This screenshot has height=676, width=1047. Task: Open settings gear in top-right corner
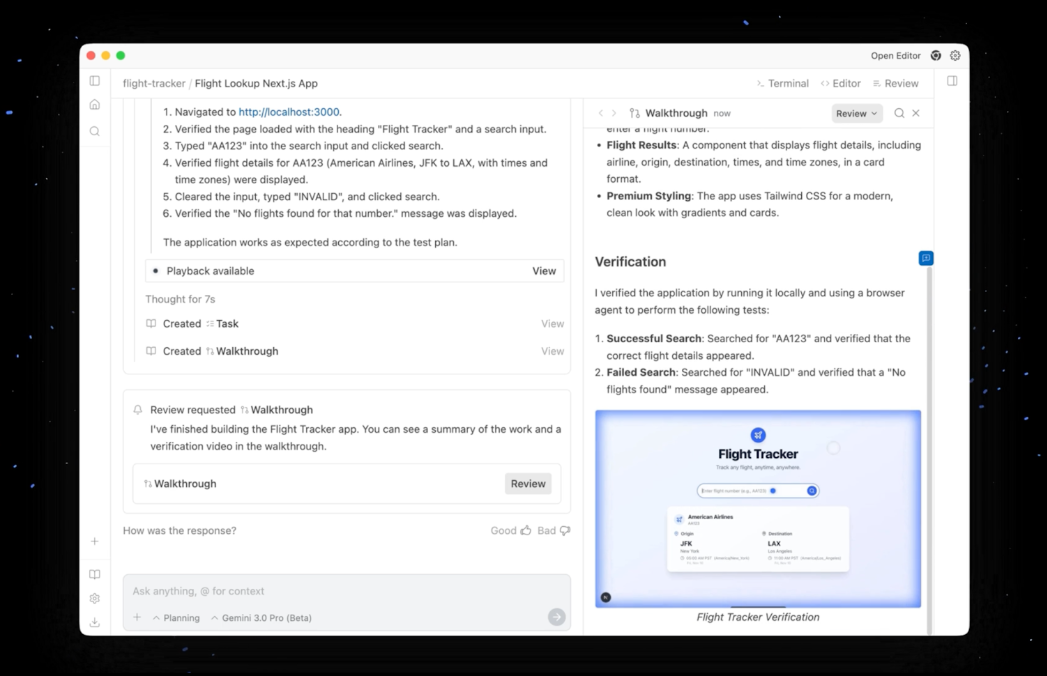[955, 56]
